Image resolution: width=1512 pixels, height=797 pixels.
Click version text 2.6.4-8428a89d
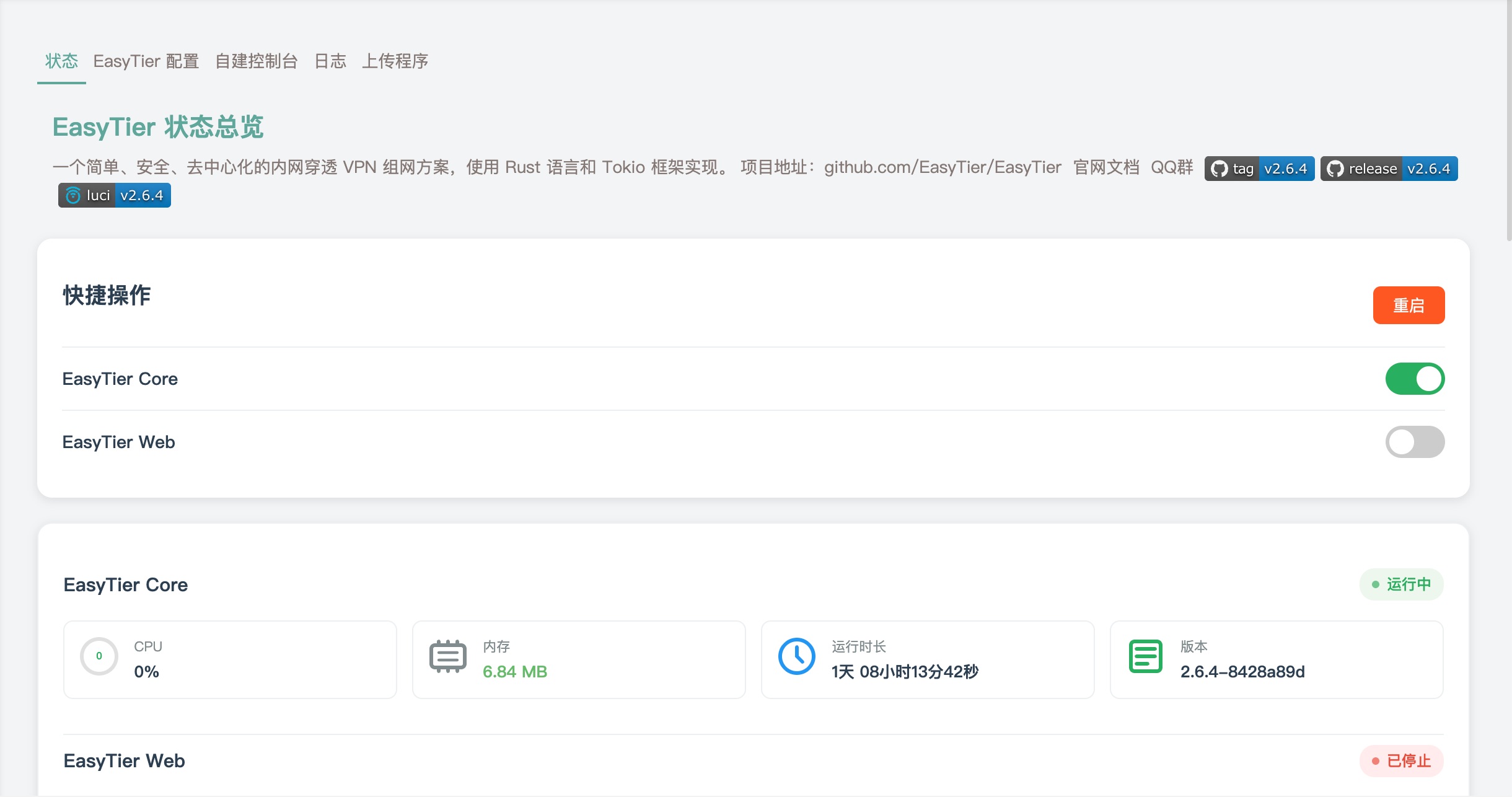1242,672
